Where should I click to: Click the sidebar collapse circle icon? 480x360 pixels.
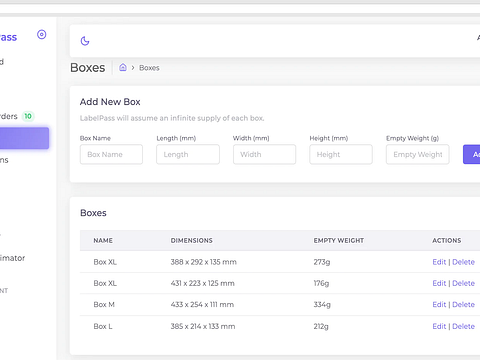pyautogui.click(x=42, y=34)
